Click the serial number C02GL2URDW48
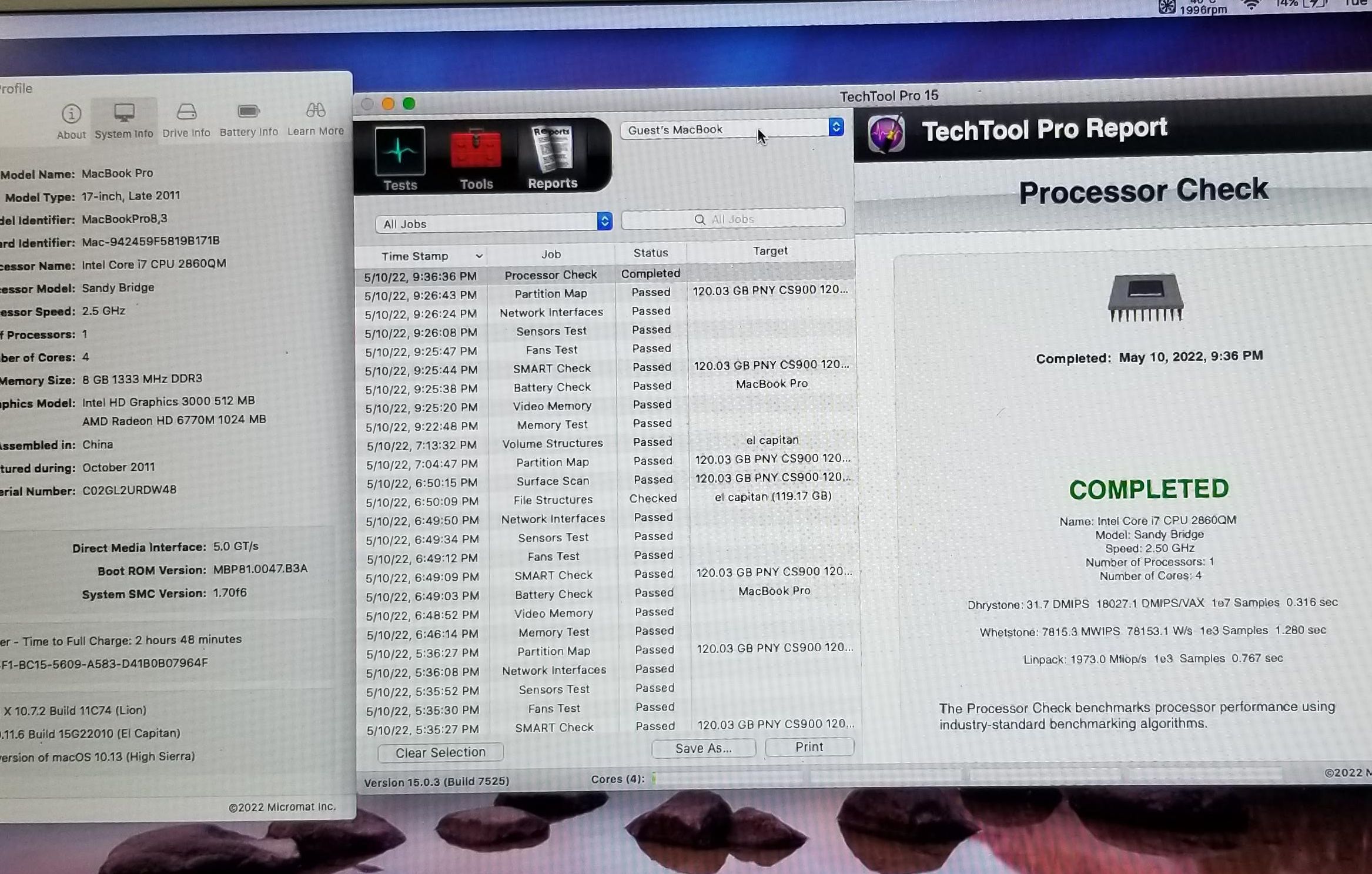This screenshot has width=1372, height=874. (x=129, y=490)
